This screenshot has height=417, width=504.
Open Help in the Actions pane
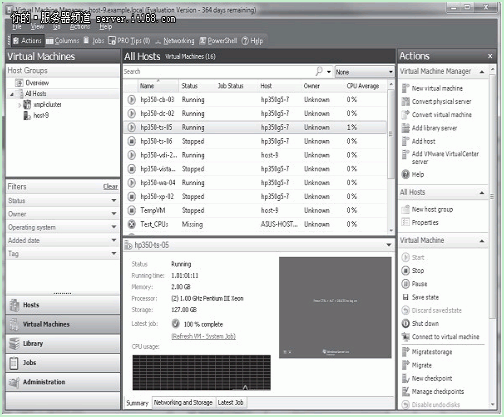pyautogui.click(x=413, y=174)
